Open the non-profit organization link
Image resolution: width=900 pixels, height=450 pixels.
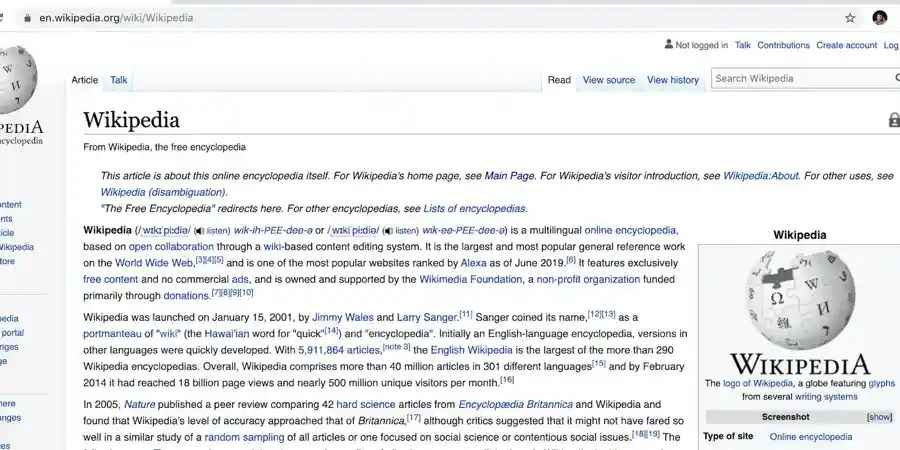click(x=588, y=280)
